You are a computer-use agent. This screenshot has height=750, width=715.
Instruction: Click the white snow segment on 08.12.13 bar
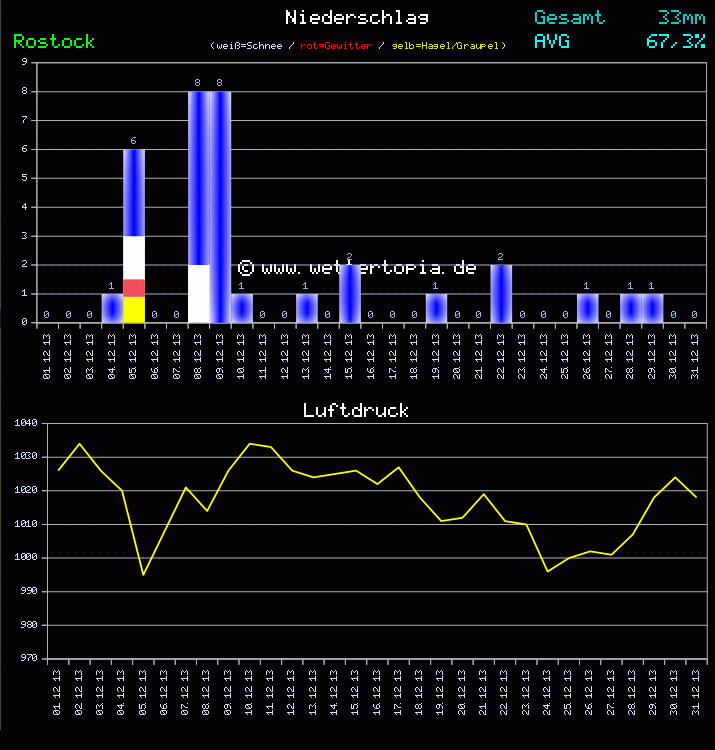199,293
